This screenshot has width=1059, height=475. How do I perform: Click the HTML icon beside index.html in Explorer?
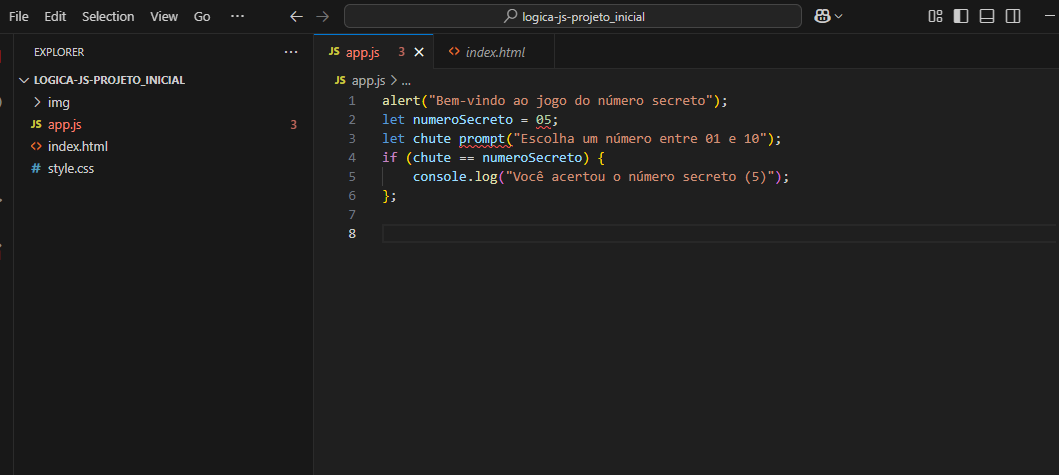[x=36, y=147]
